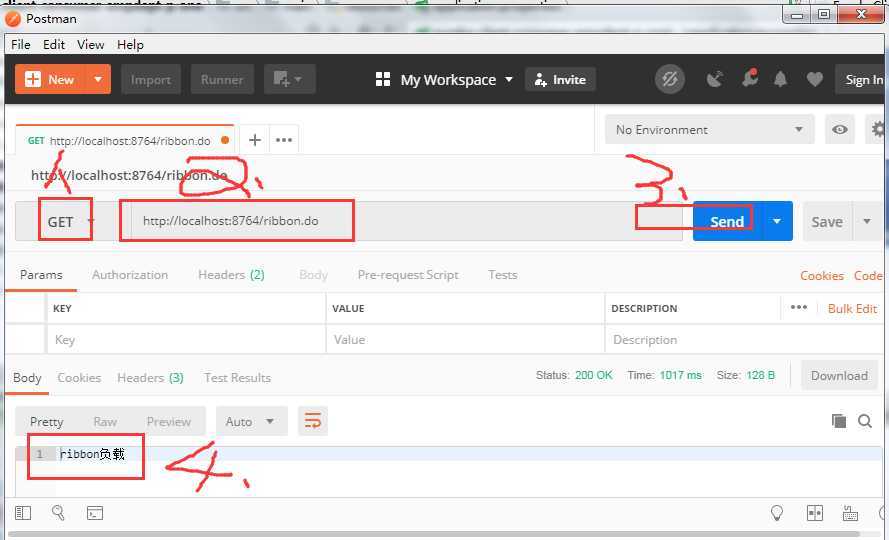889x540 pixels.
Task: Click the copy response icon
Action: pos(839,420)
